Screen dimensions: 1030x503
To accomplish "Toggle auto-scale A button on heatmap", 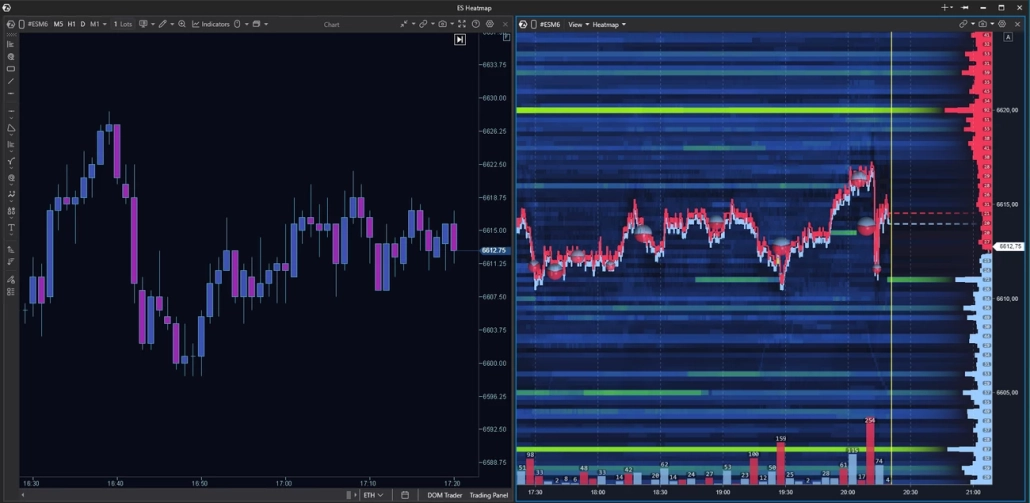I will [1008, 37].
